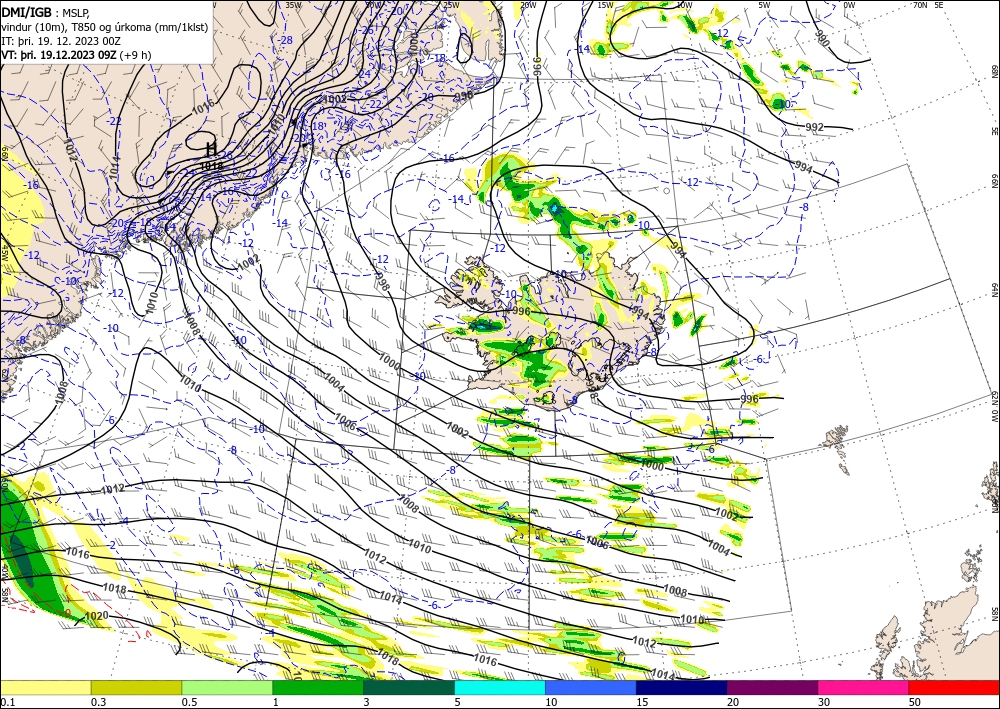Click the 990 isobar label
Viewport: 1000px width, 709px height.
point(823,40)
